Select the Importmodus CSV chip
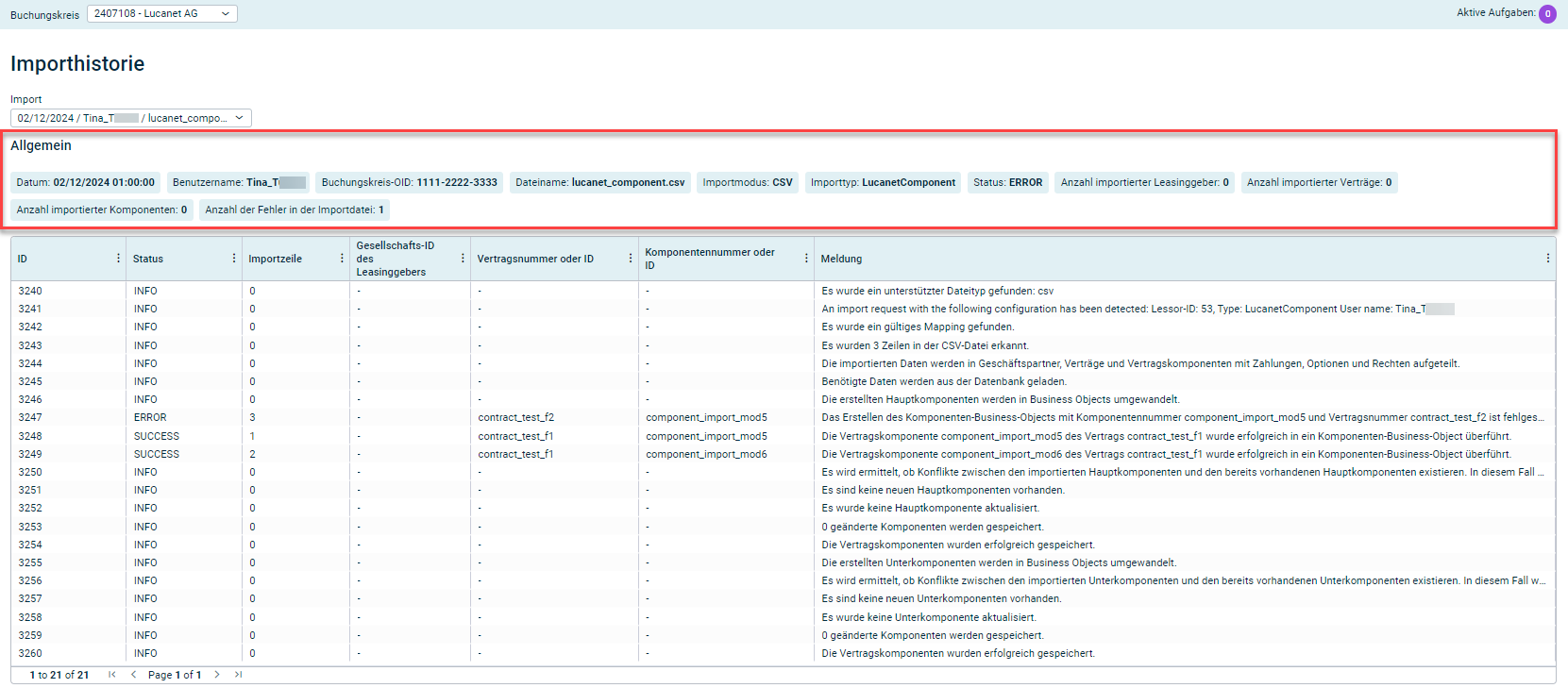 pyautogui.click(x=748, y=182)
